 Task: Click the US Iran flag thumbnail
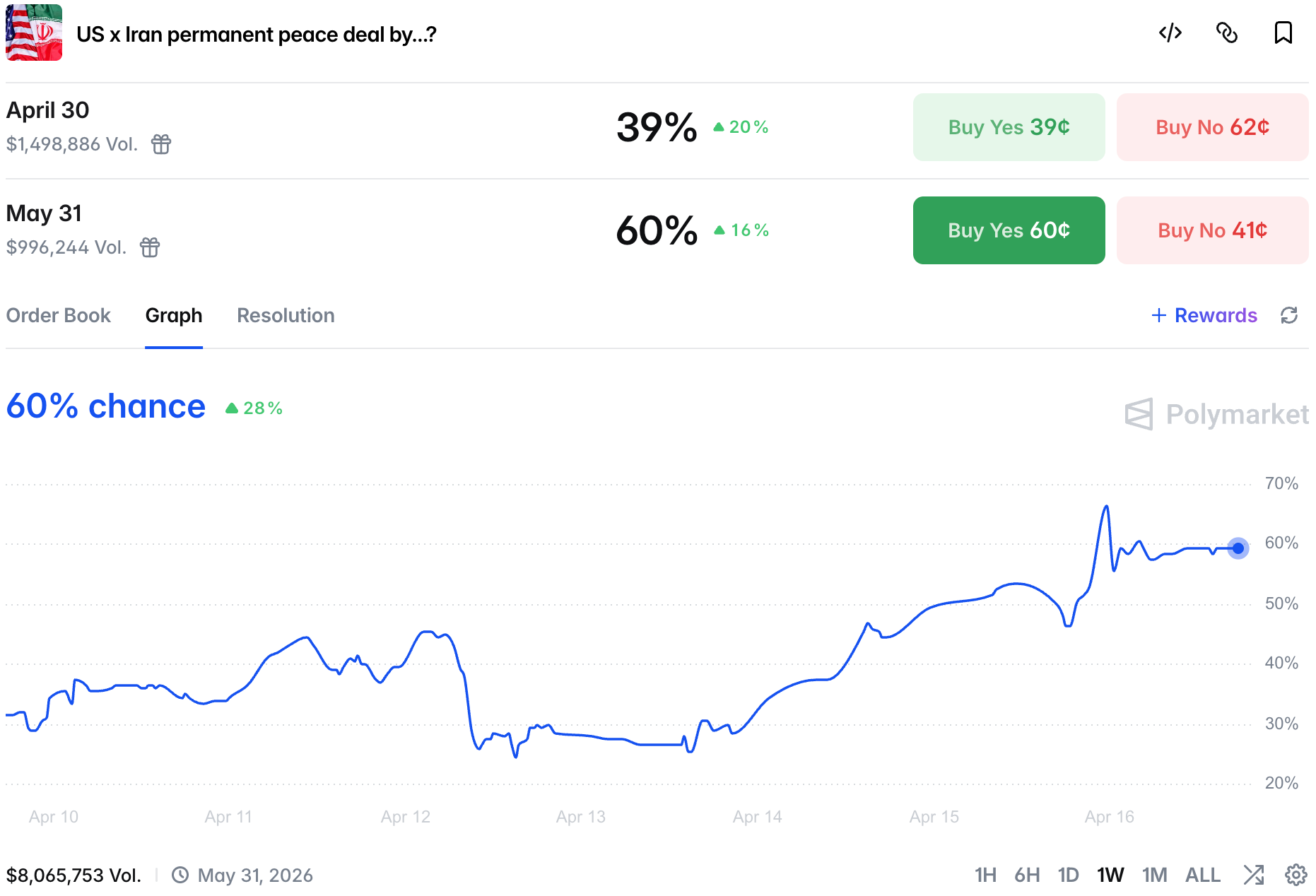tap(34, 33)
